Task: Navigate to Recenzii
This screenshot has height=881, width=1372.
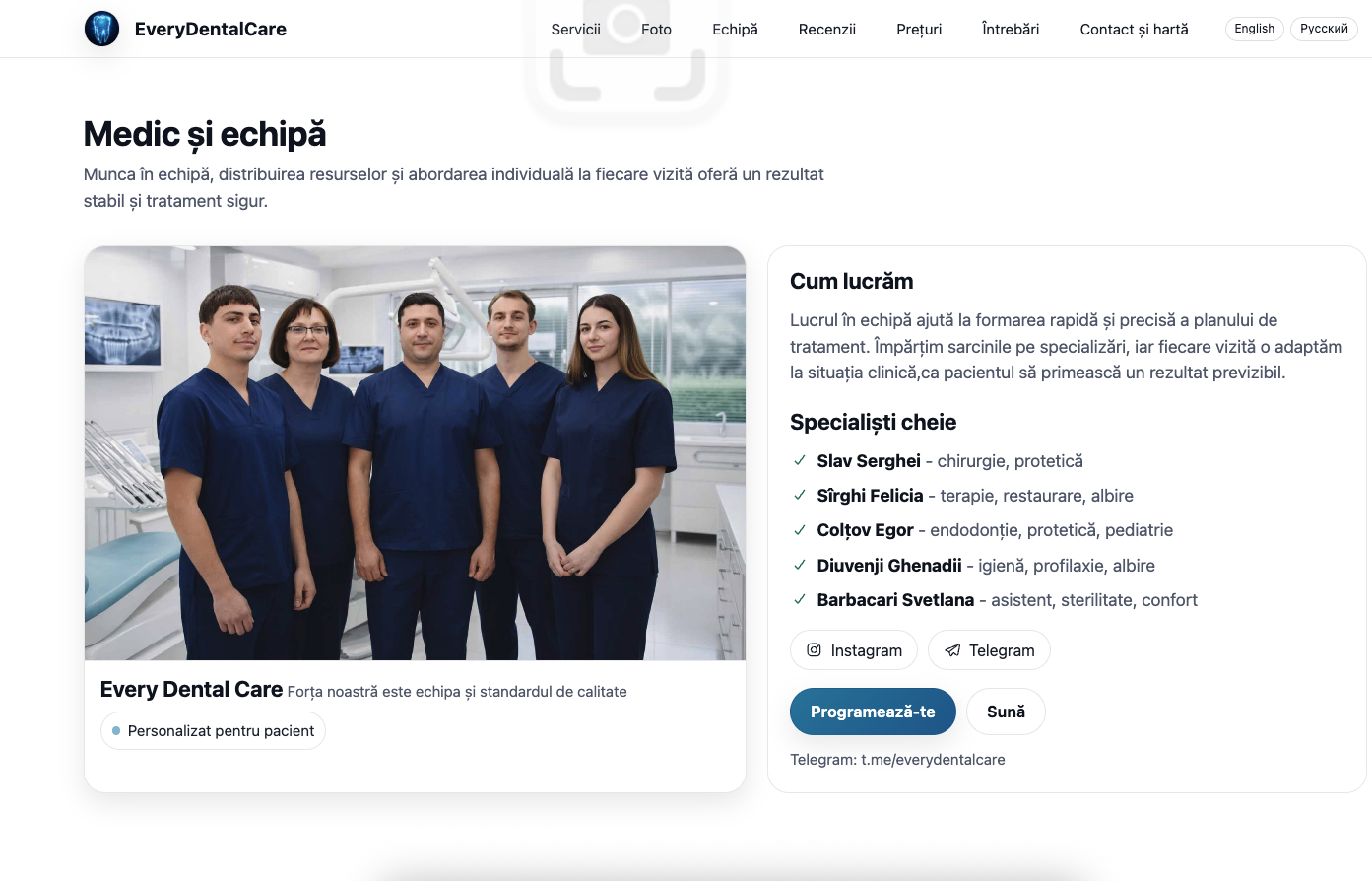Action: (827, 30)
